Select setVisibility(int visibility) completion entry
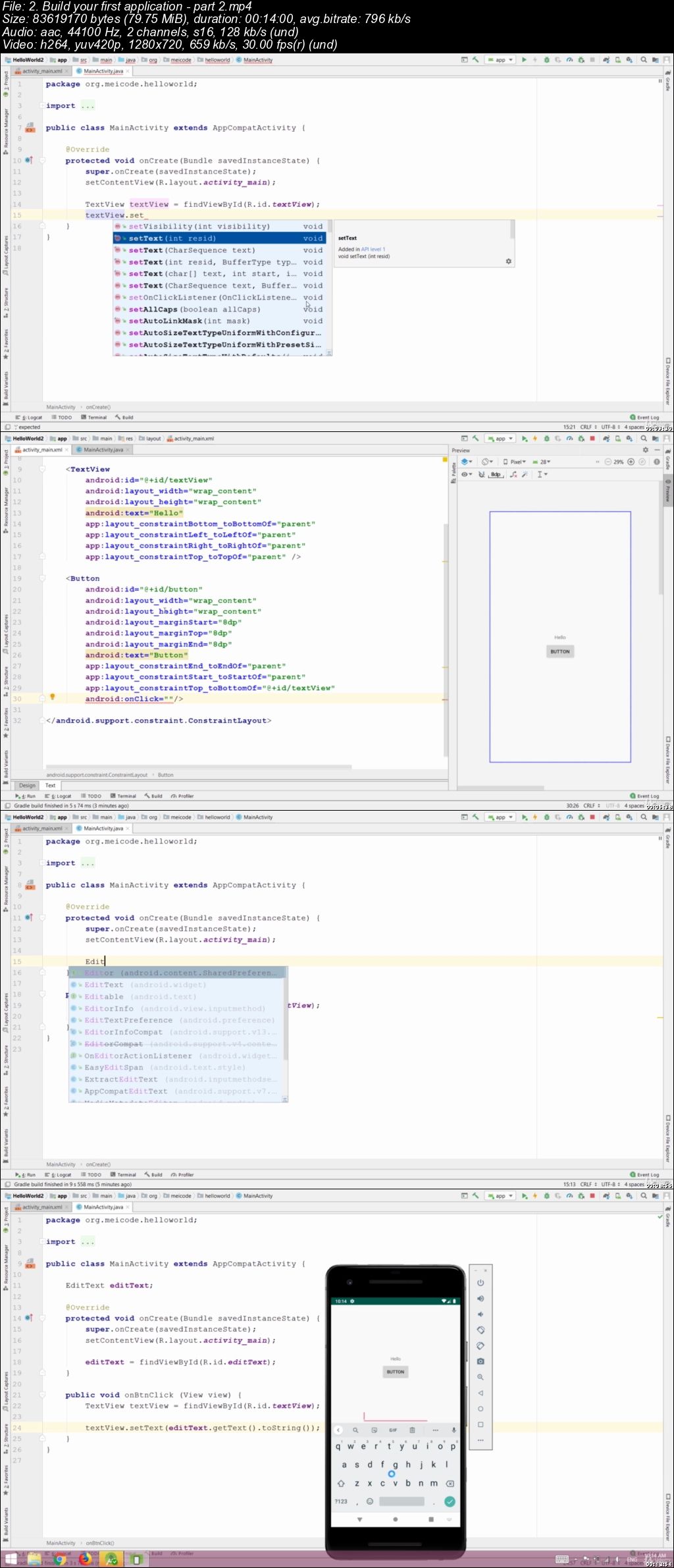Viewport: 674px width, 1568px height. 219,227
